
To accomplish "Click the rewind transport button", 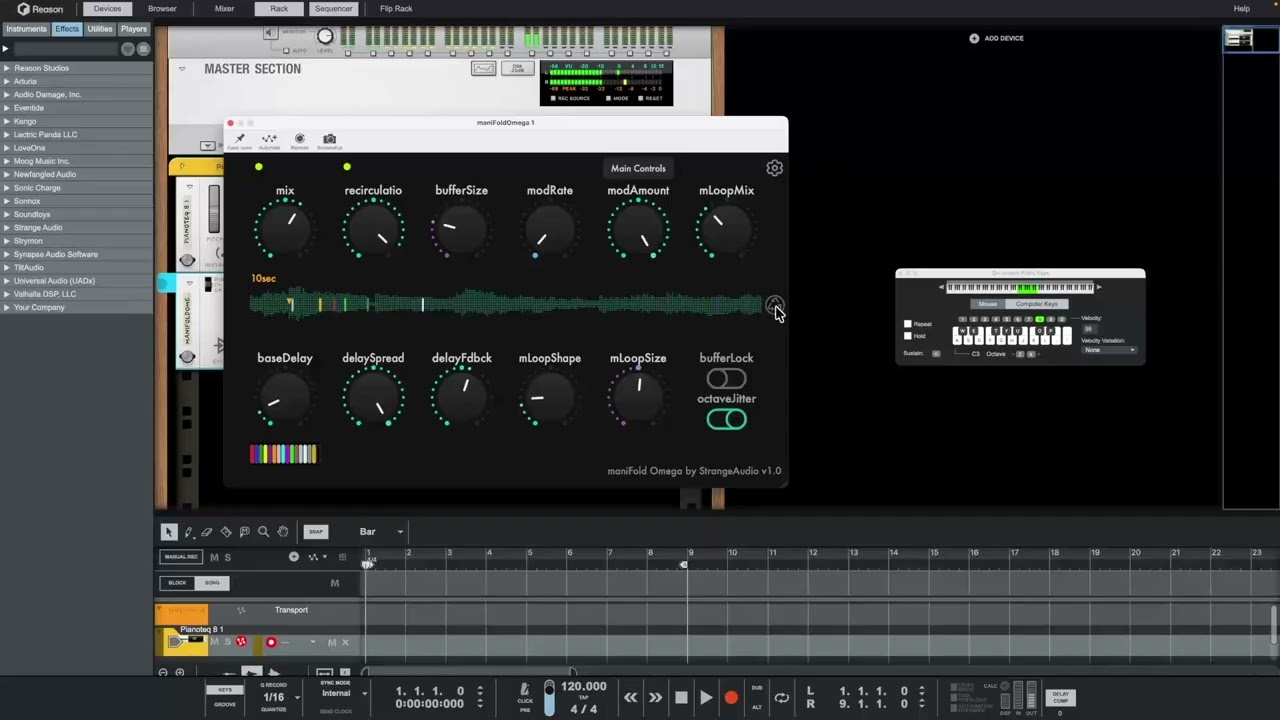I will (630, 698).
